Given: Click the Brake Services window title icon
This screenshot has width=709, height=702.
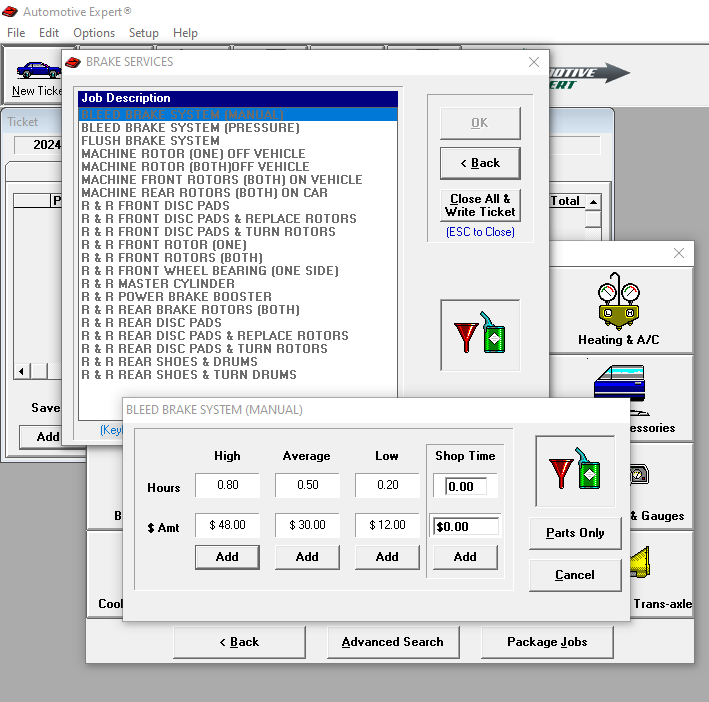Looking at the screenshot, I should tap(73, 62).
